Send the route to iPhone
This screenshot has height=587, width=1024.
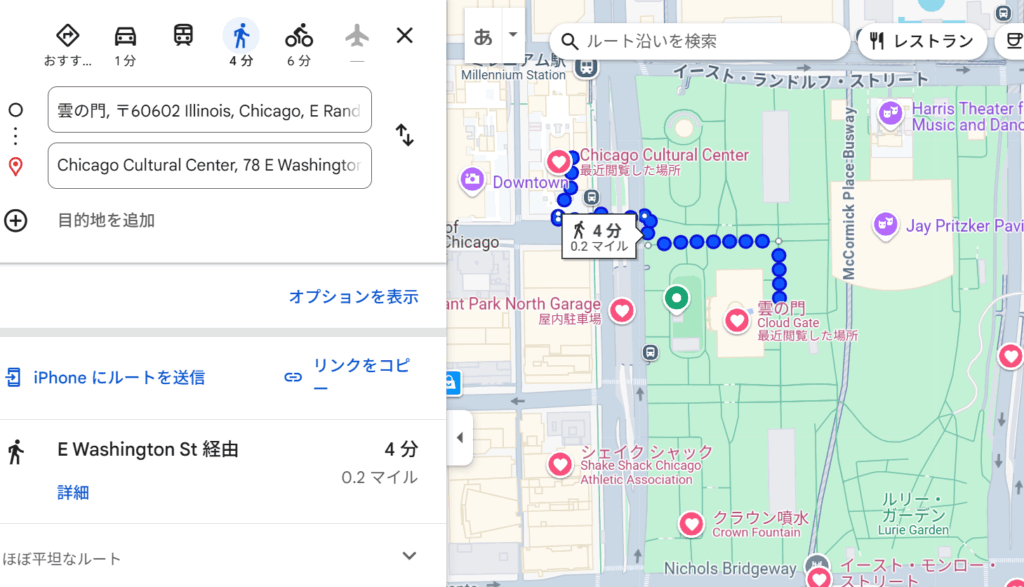pyautogui.click(x=105, y=377)
